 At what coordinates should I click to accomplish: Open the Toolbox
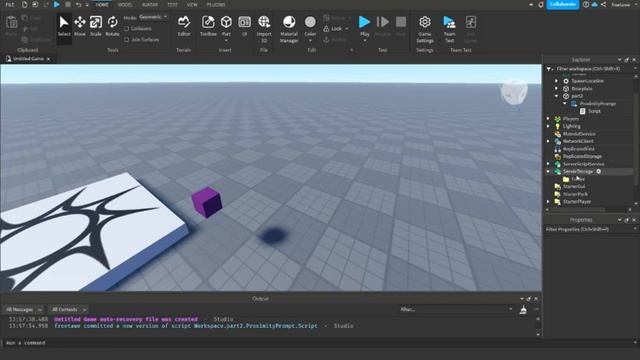click(x=208, y=27)
